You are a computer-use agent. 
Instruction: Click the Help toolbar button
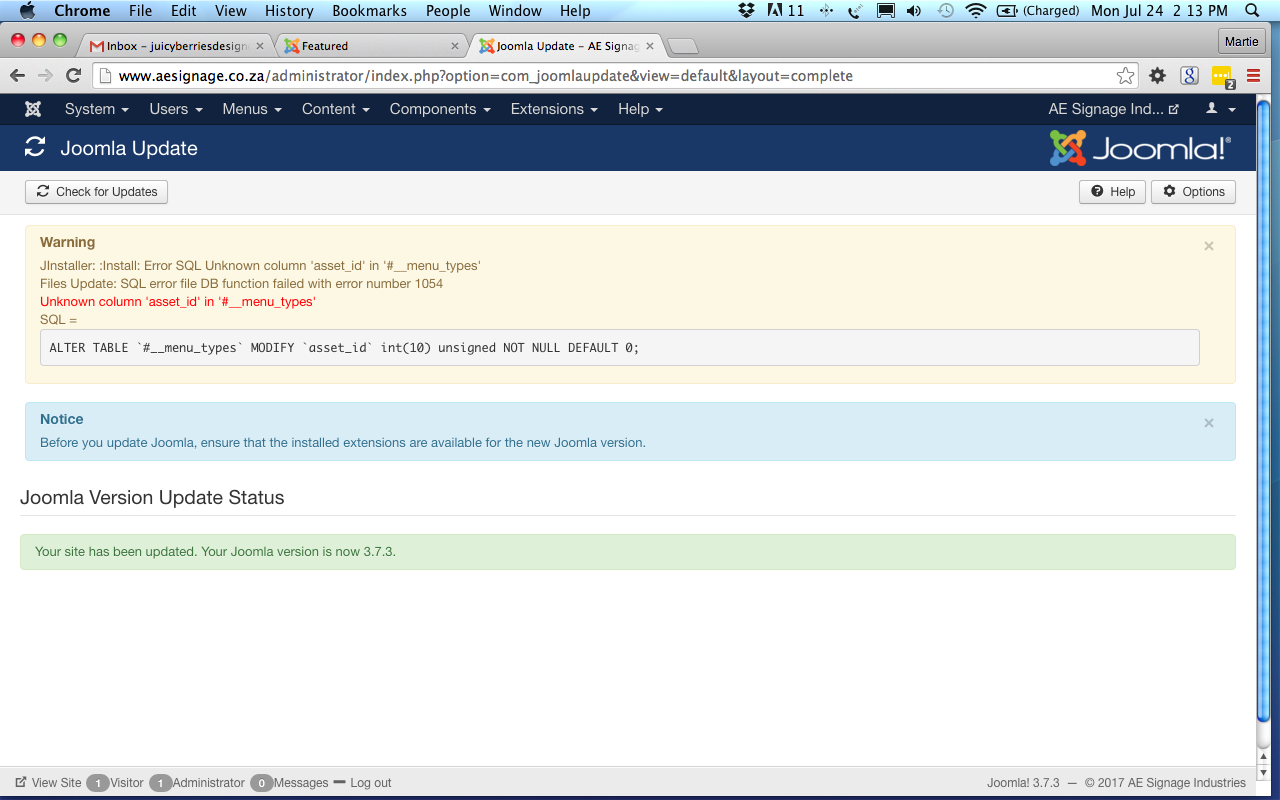tap(1113, 191)
